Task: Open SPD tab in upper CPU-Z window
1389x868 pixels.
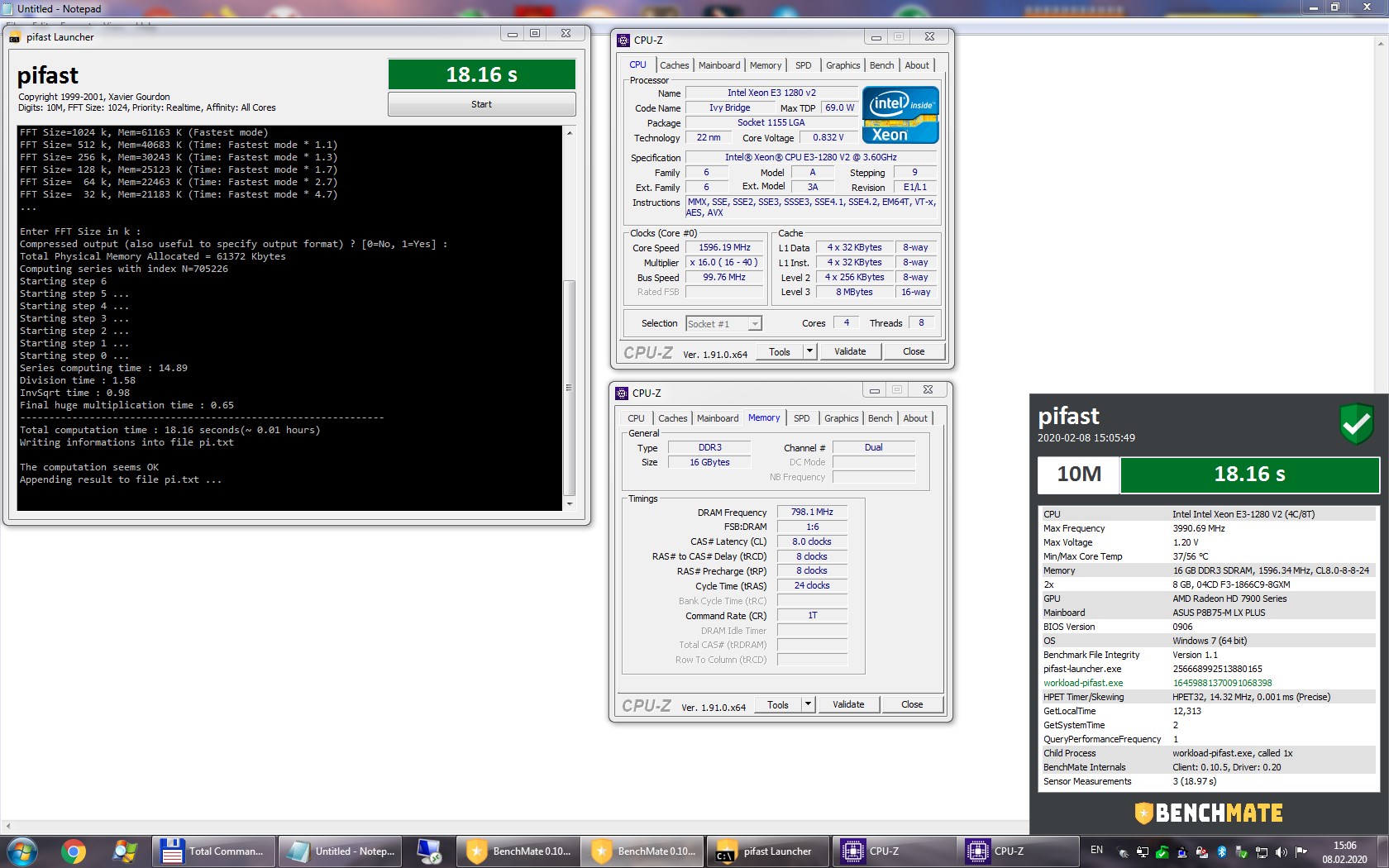Action: pyautogui.click(x=803, y=65)
